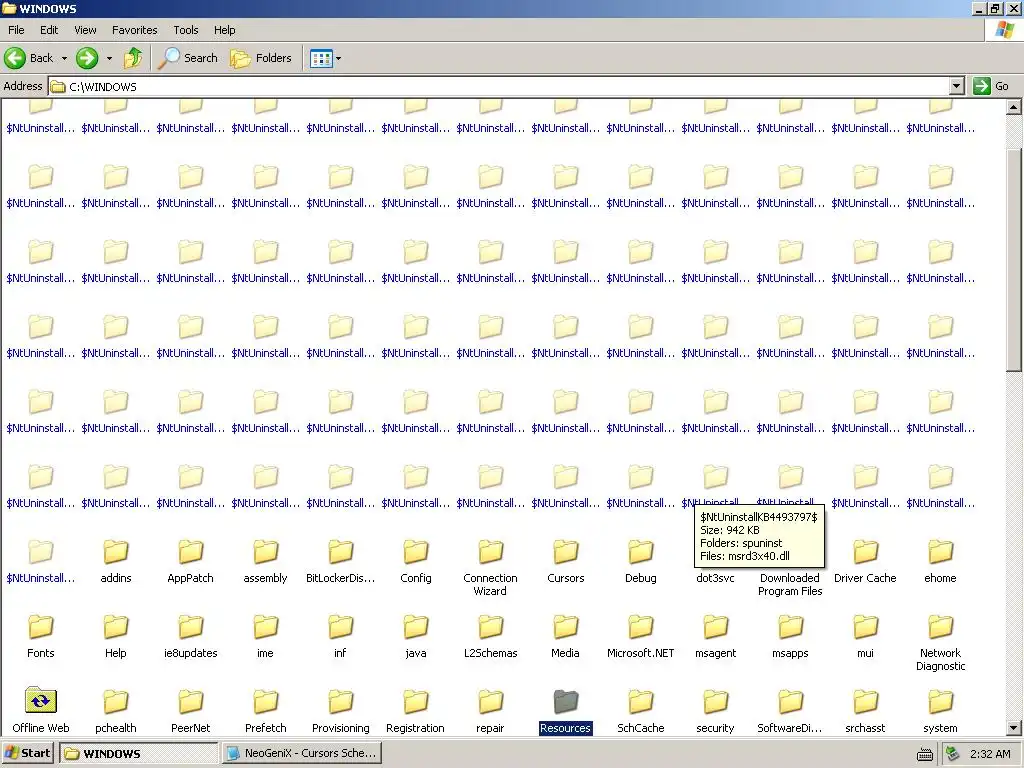The height and width of the screenshot is (768, 1024).
Task: Select the srchasst folder
Action: (865, 712)
